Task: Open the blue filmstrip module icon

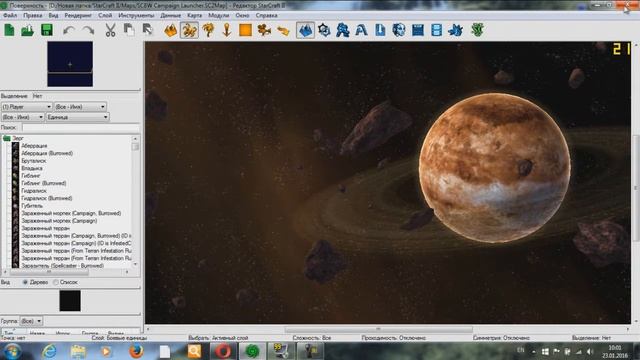Action: (x=418, y=30)
